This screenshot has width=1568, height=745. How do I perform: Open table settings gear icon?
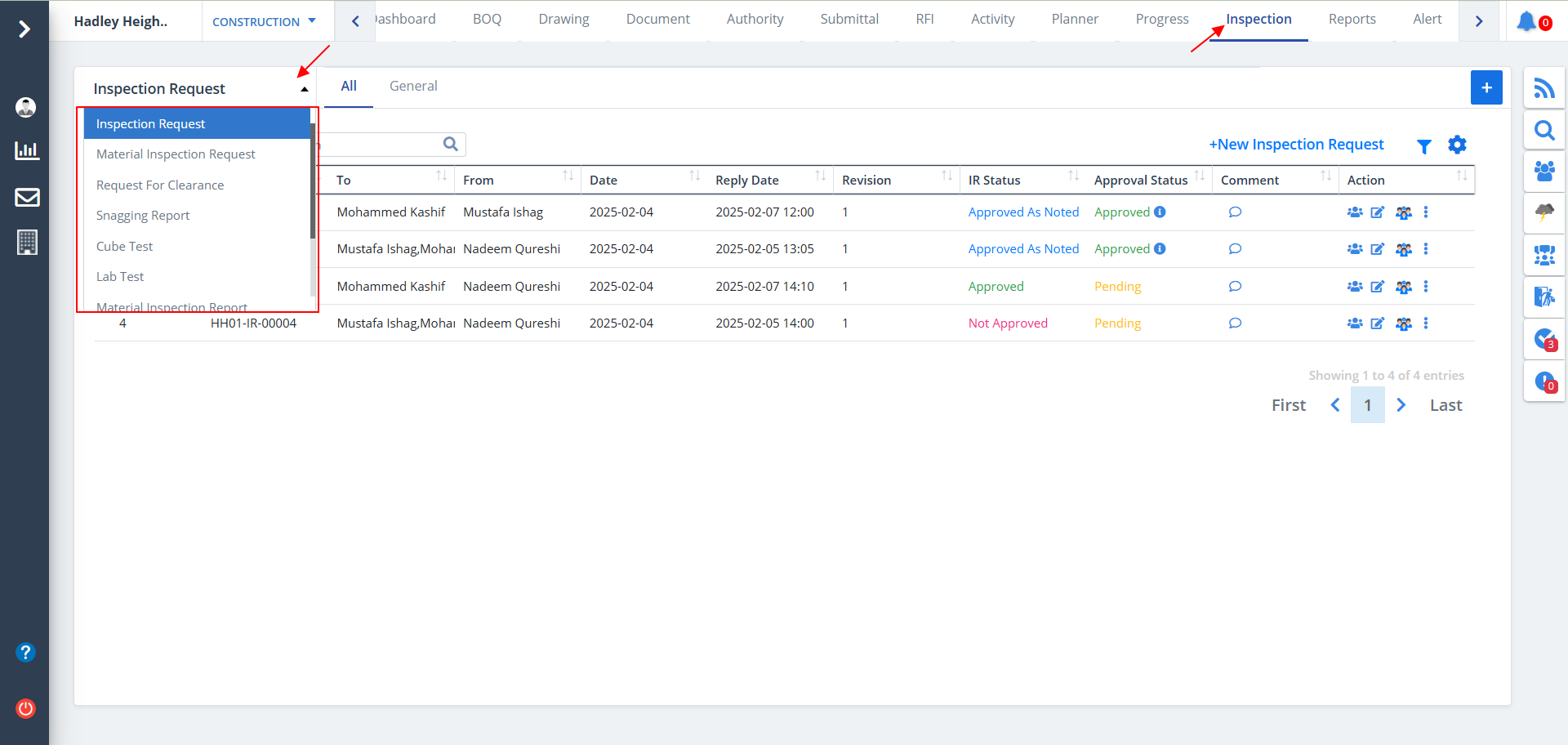click(x=1457, y=145)
